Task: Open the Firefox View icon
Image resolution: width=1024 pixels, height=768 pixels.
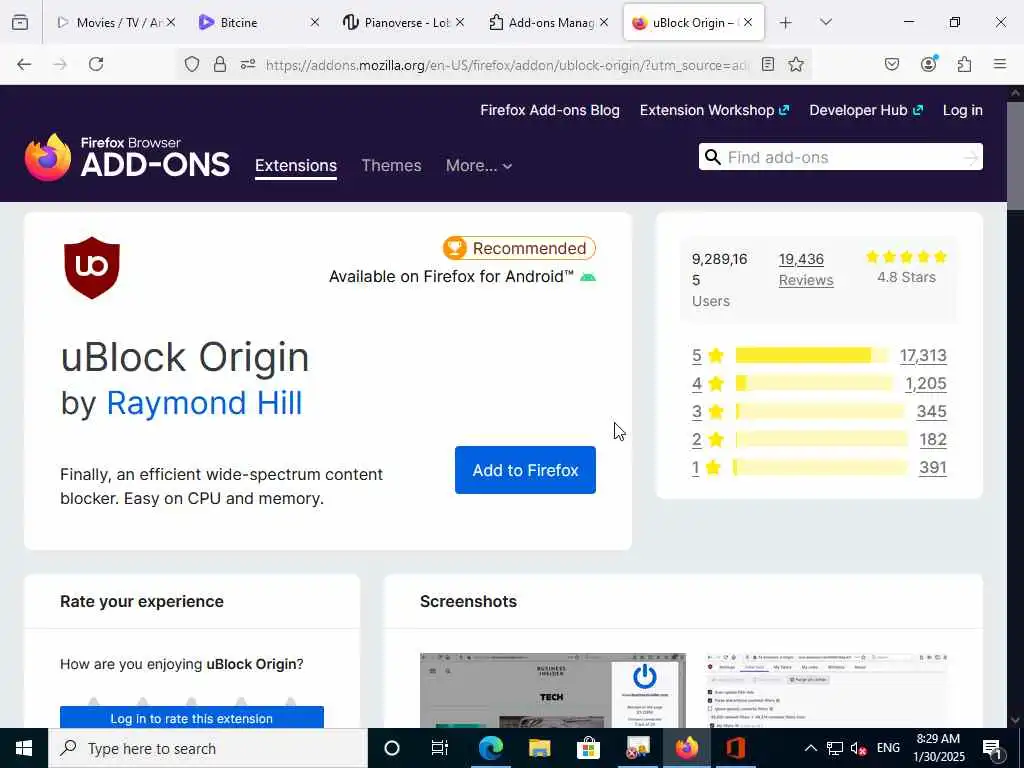Action: [20, 23]
